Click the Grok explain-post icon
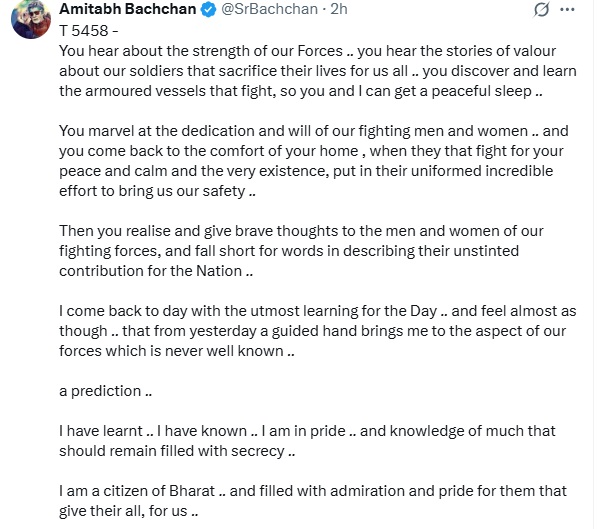 coord(541,10)
